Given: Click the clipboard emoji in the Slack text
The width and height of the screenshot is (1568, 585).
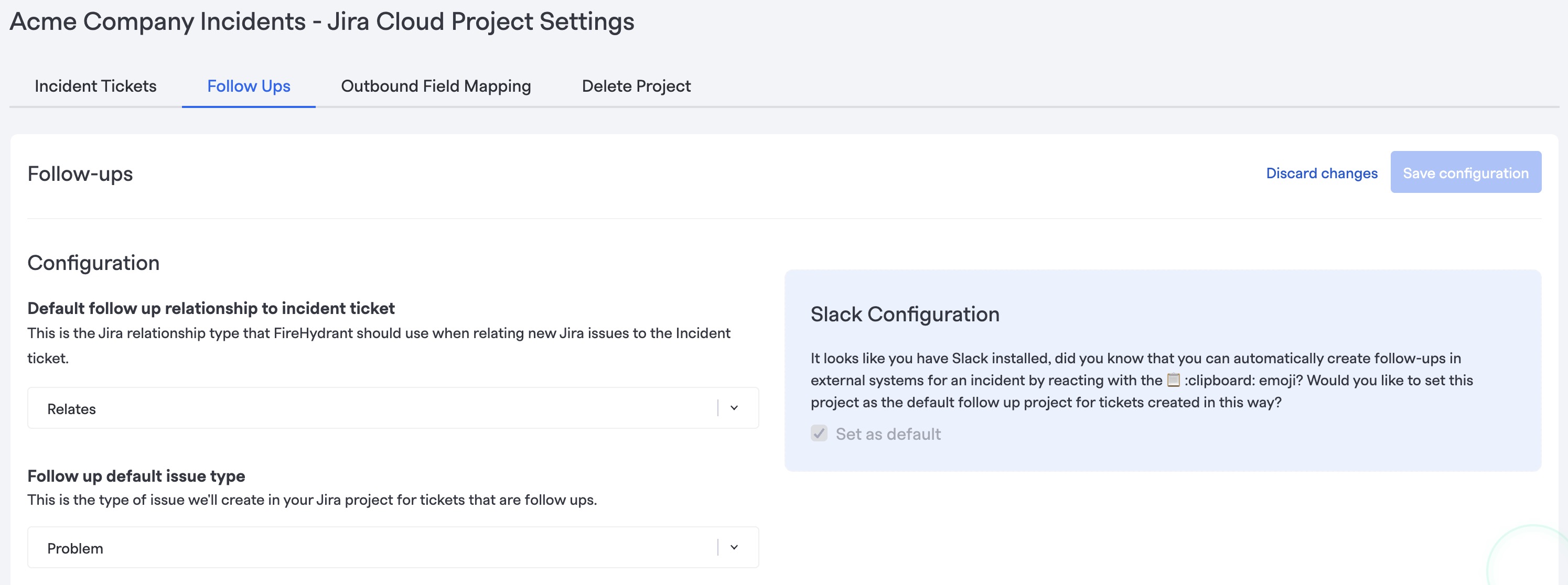Looking at the screenshot, I should (x=1173, y=380).
